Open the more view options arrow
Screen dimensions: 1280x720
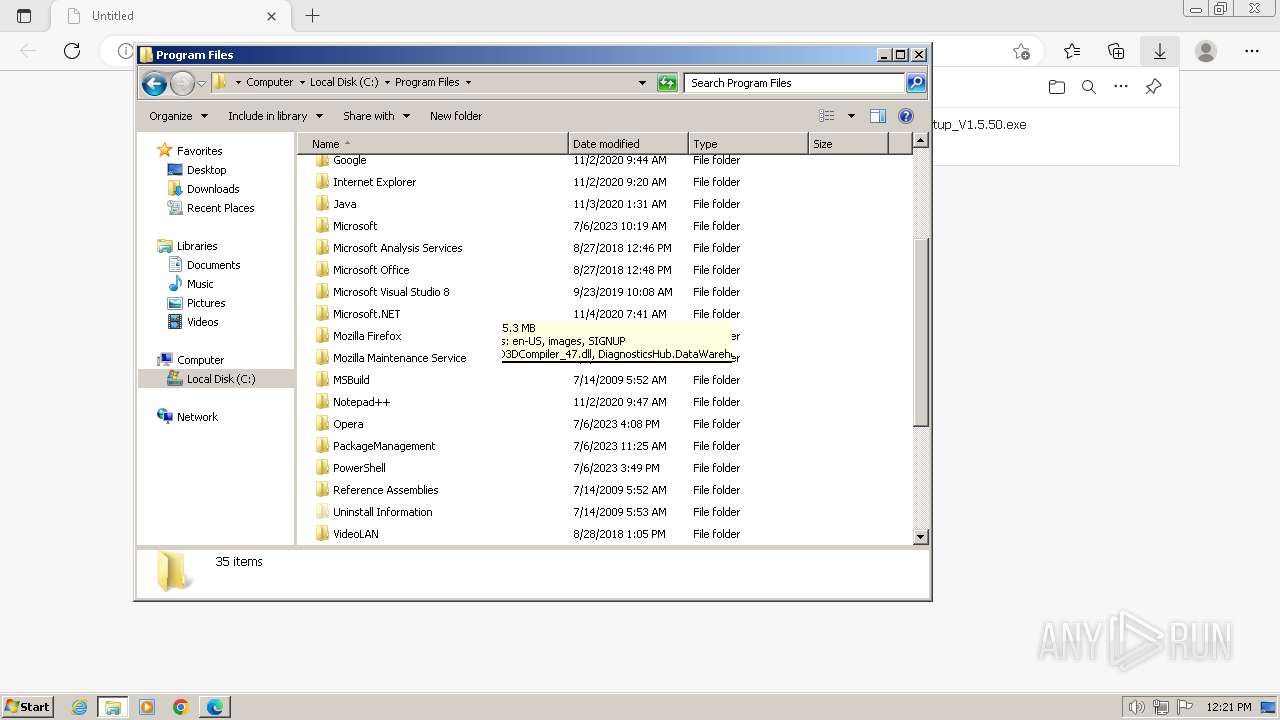[x=851, y=116]
